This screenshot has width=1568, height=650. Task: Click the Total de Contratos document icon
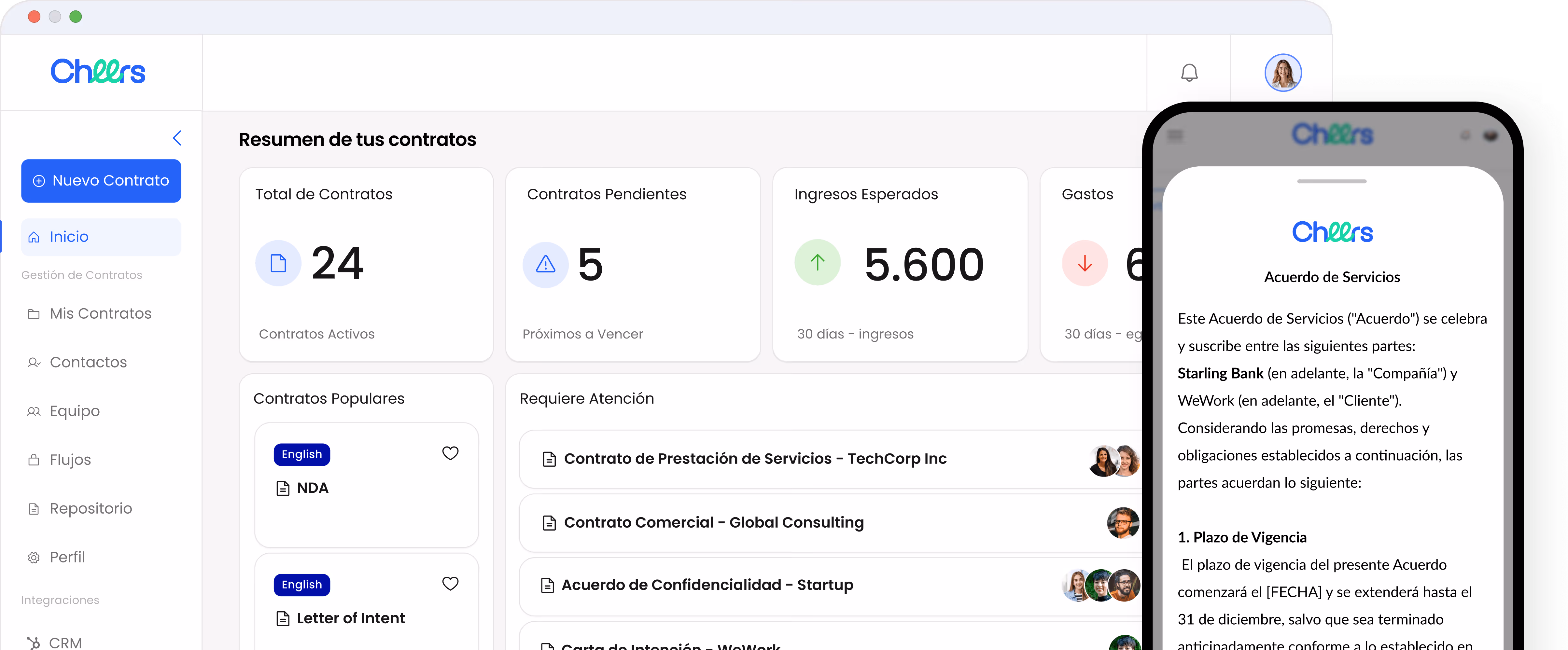point(278,264)
